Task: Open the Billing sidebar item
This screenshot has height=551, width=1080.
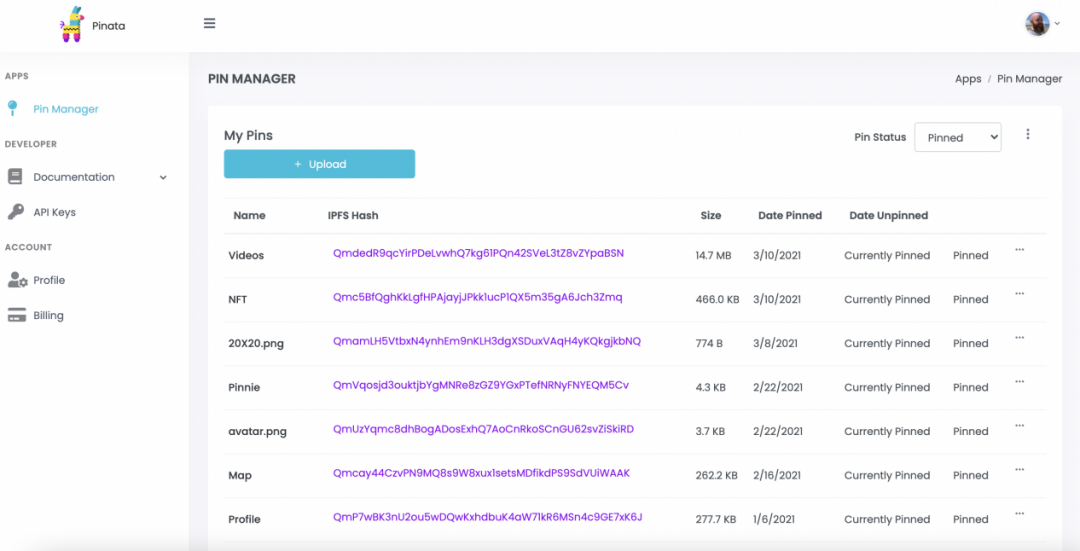Action: click(48, 315)
